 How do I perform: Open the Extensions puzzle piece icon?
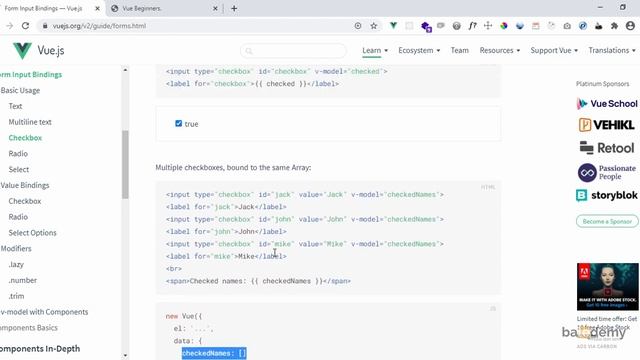click(x=614, y=26)
